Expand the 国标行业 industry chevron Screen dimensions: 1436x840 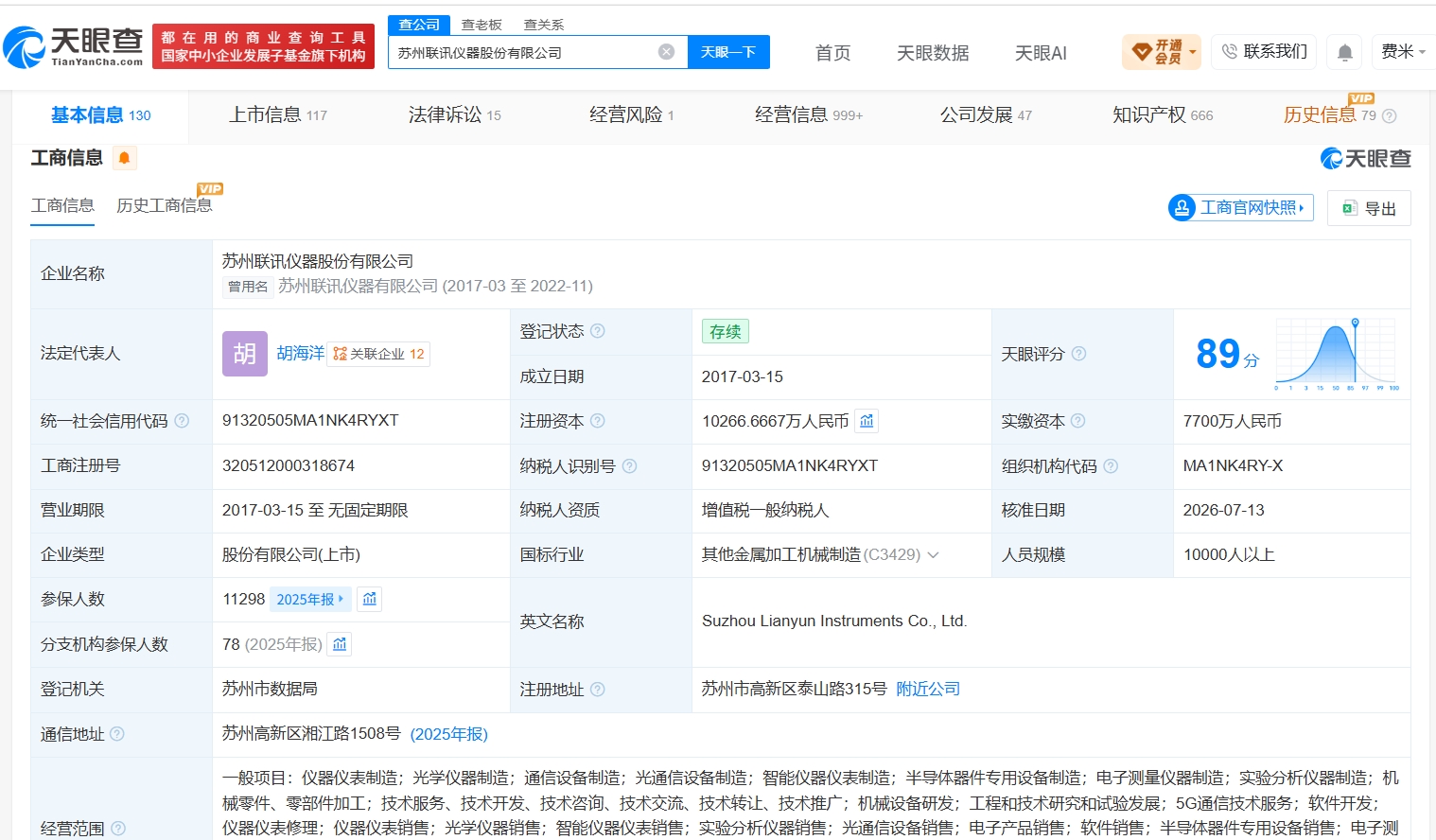pos(933,555)
